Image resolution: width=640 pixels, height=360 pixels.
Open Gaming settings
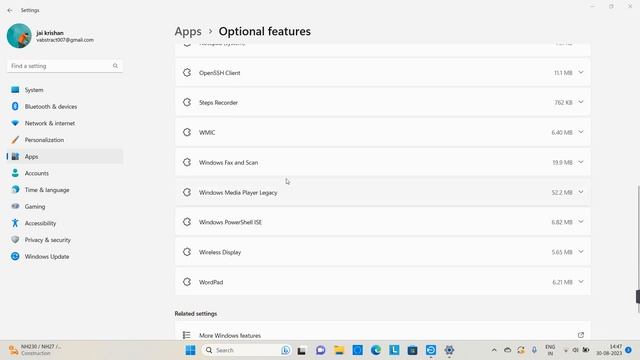(x=65, y=207)
